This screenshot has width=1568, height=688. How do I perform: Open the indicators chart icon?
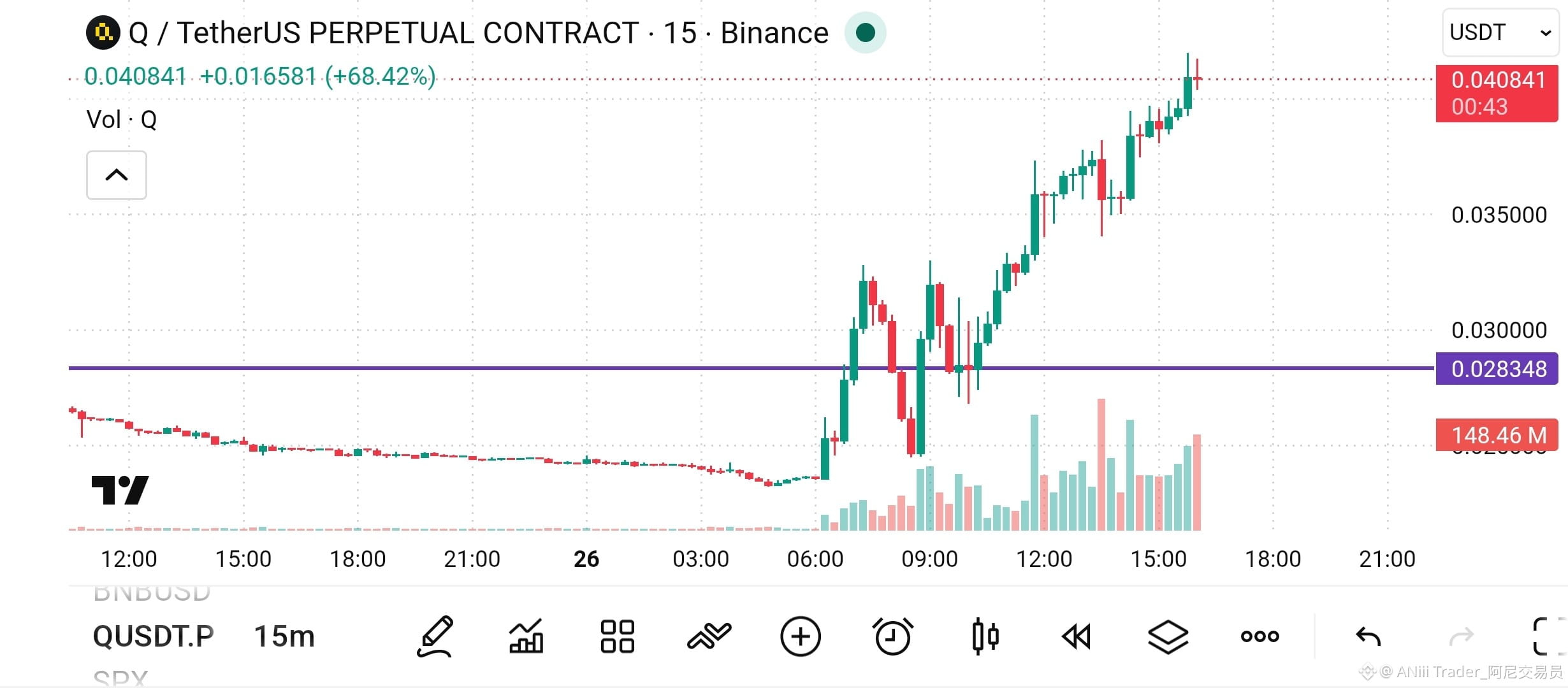(x=526, y=636)
